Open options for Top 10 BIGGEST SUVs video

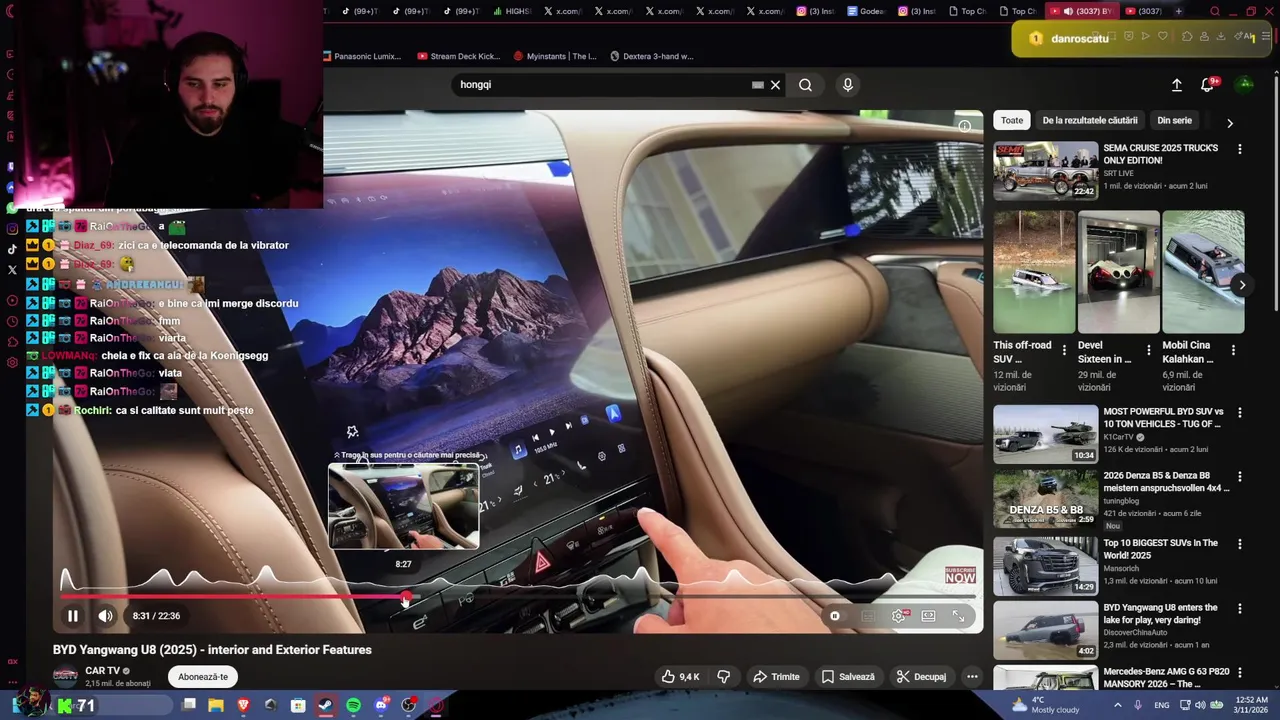[1240, 544]
